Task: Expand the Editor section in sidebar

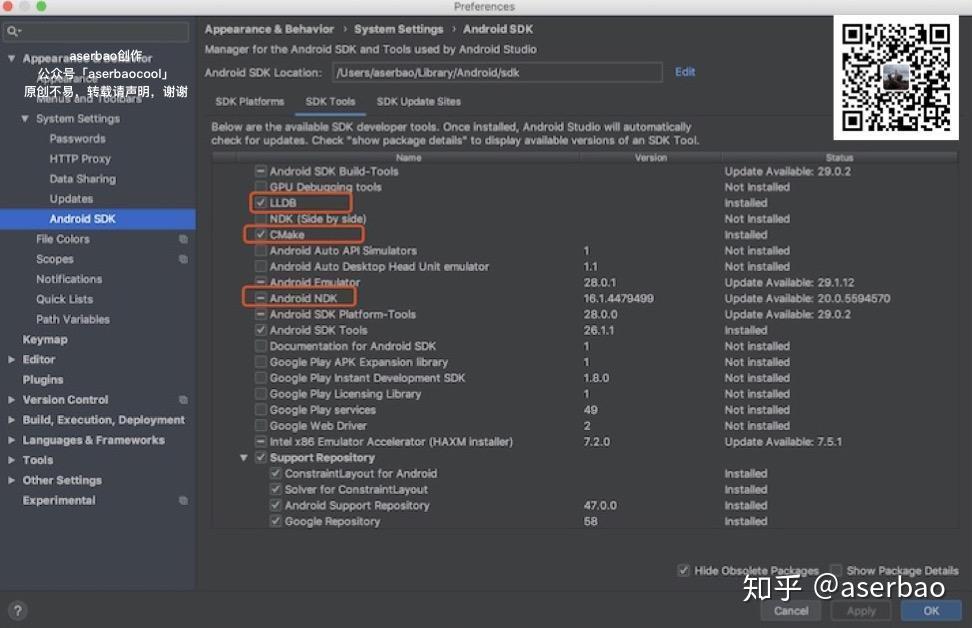Action: point(12,359)
